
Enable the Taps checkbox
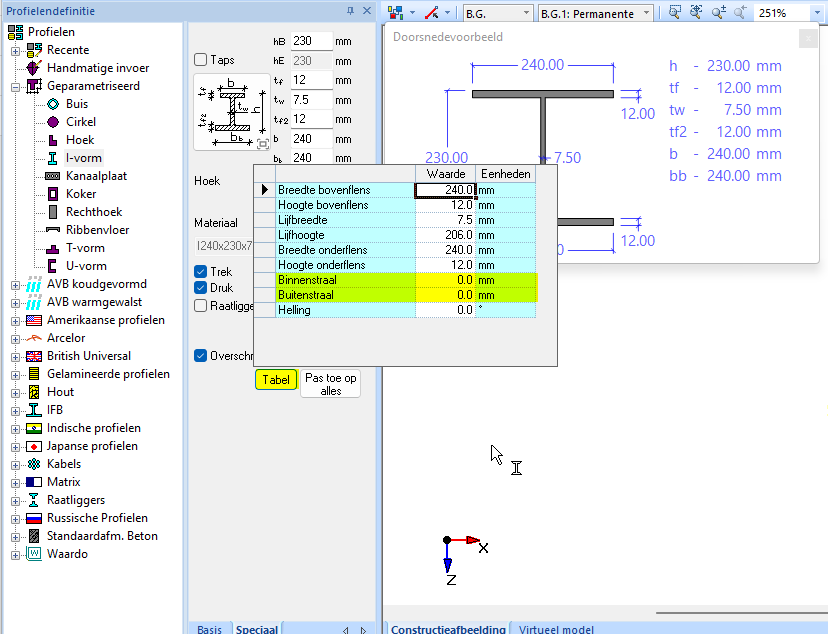click(200, 60)
